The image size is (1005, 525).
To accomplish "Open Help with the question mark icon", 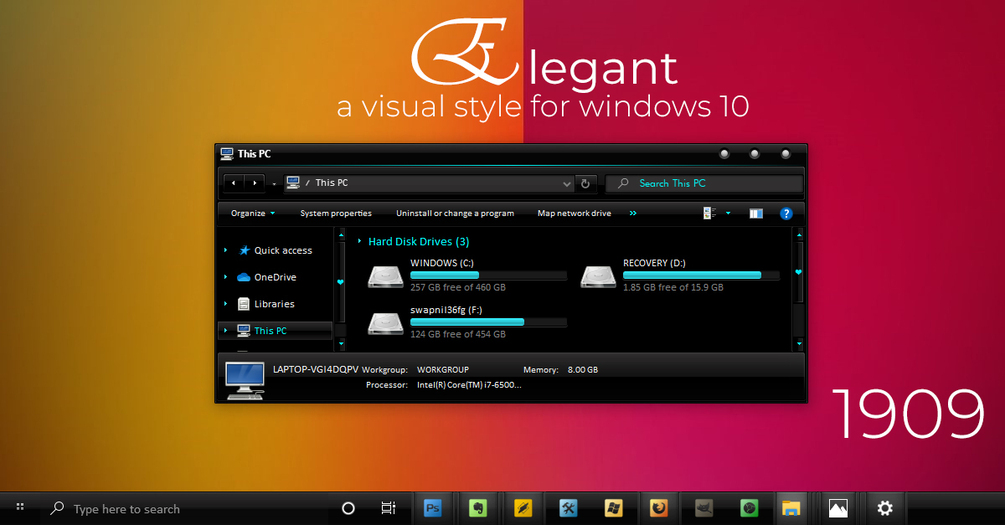I will coord(786,213).
